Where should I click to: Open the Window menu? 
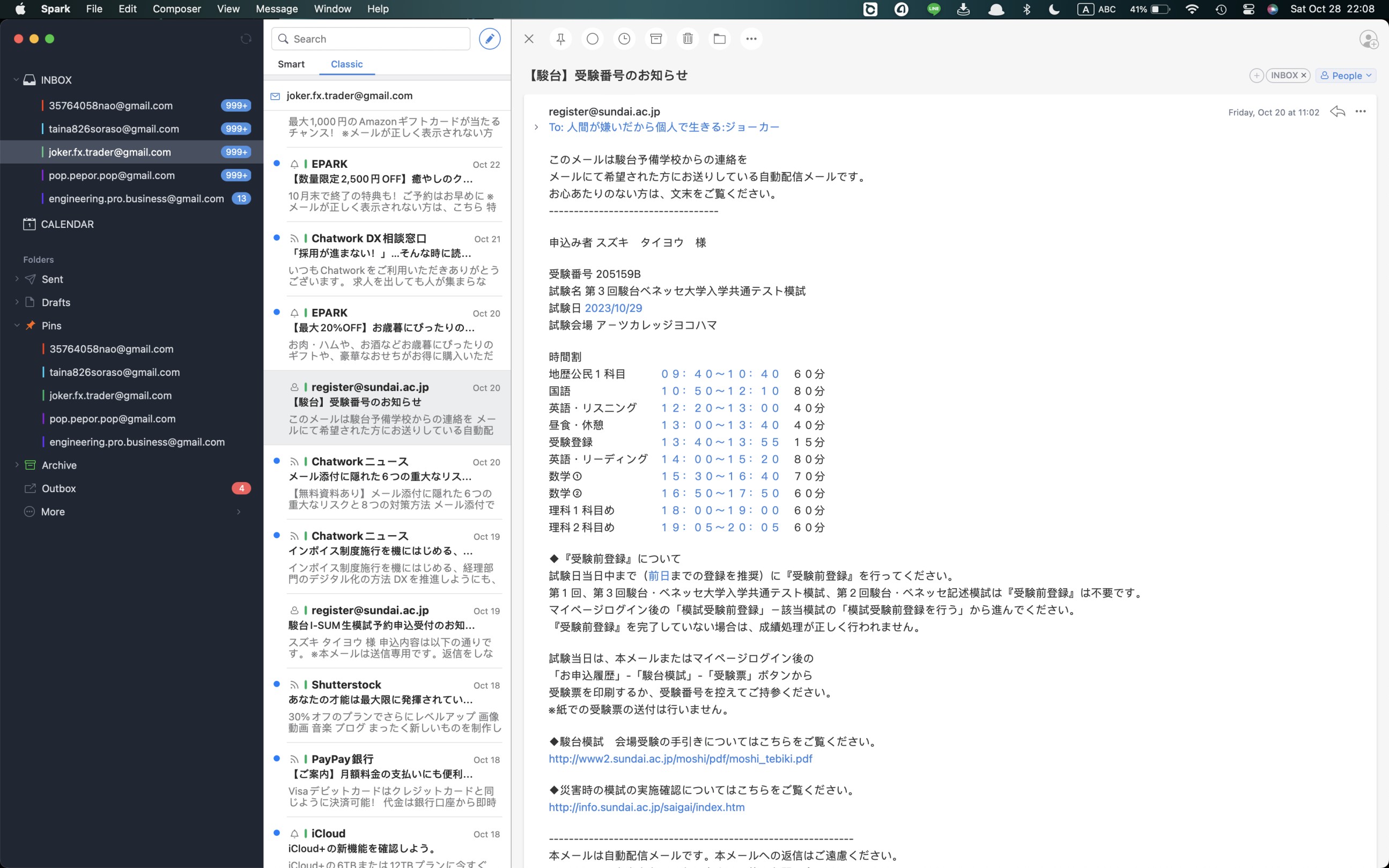333,9
